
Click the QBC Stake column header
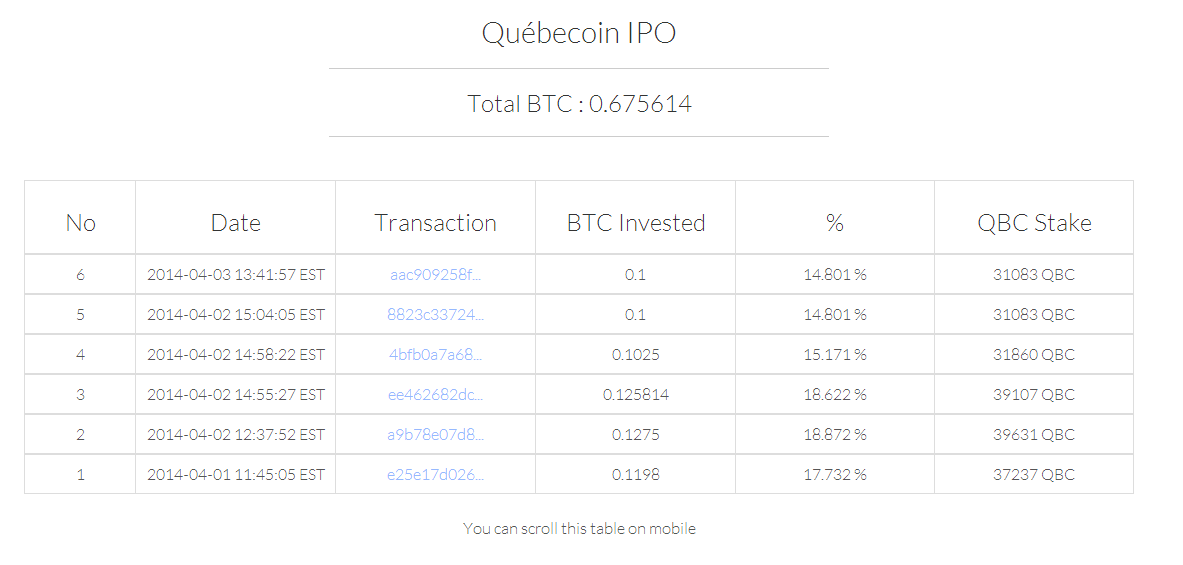click(x=1034, y=223)
